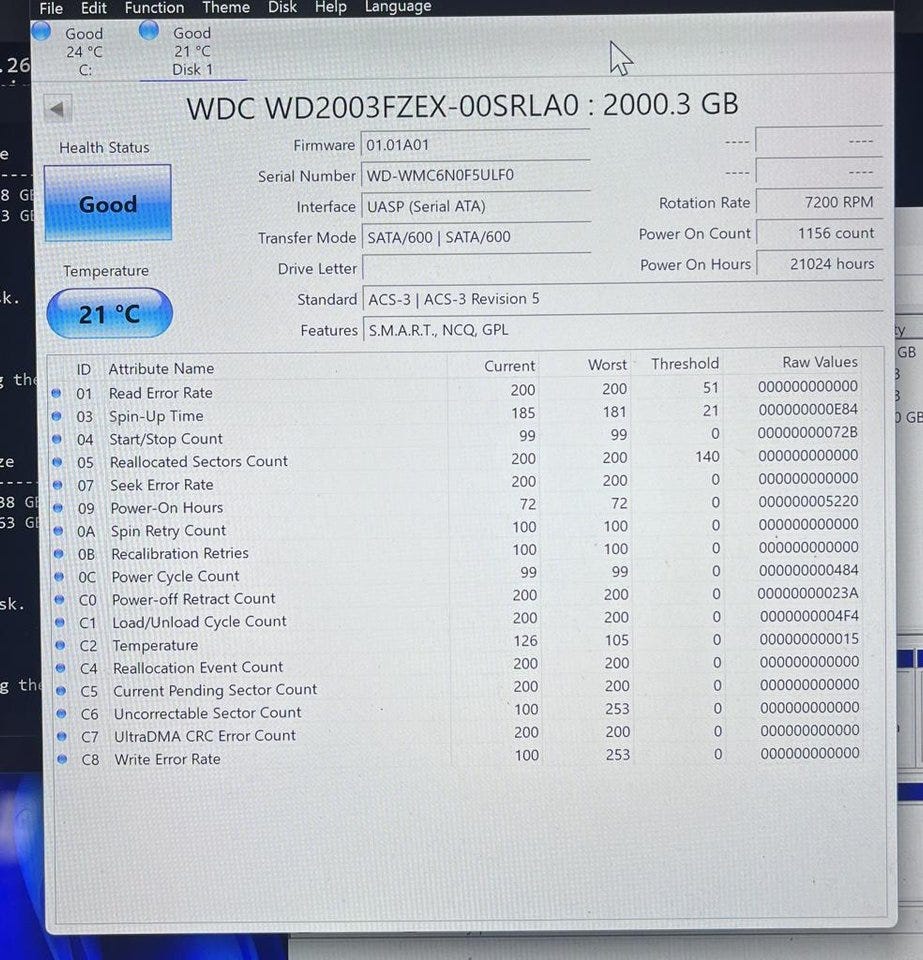Click blue status orb for Disk 1
Screen dimensions: 923x960
pyautogui.click(x=149, y=29)
